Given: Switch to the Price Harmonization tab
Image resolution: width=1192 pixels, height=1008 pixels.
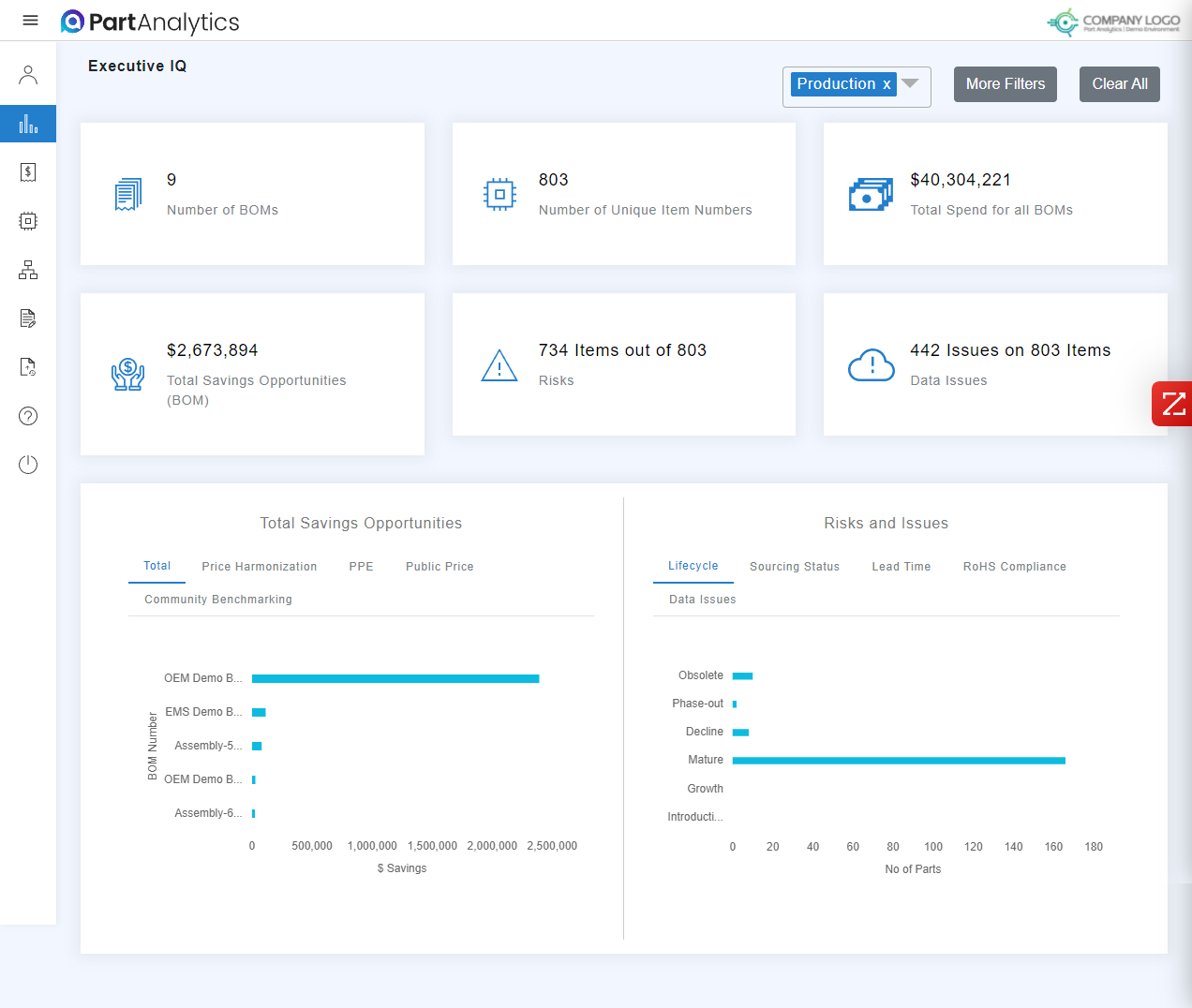Looking at the screenshot, I should pos(260,566).
